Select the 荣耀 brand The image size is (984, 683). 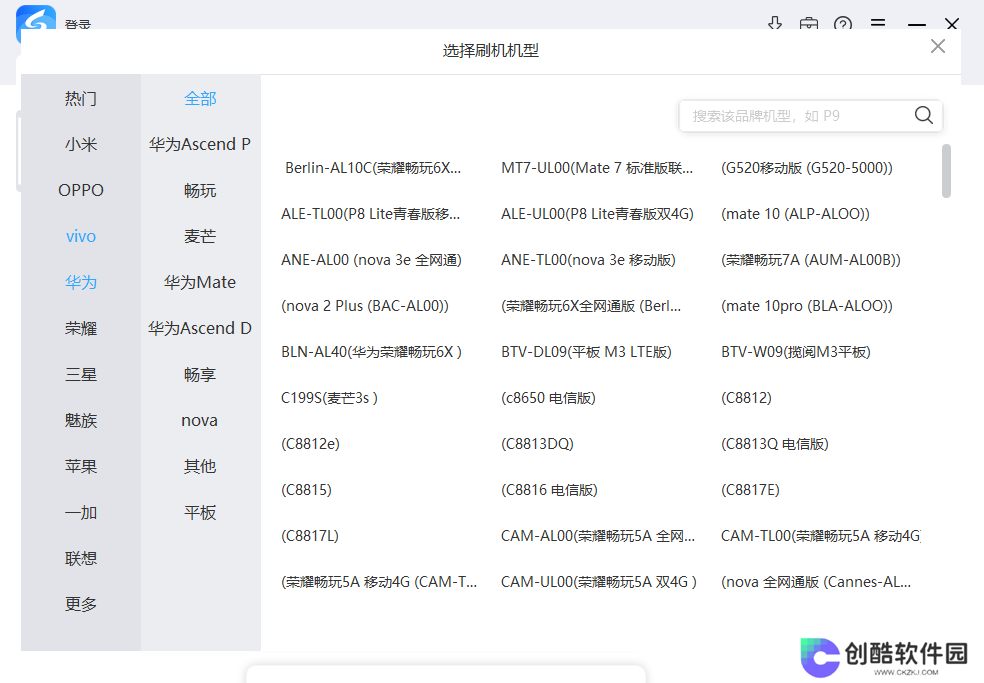(x=81, y=328)
